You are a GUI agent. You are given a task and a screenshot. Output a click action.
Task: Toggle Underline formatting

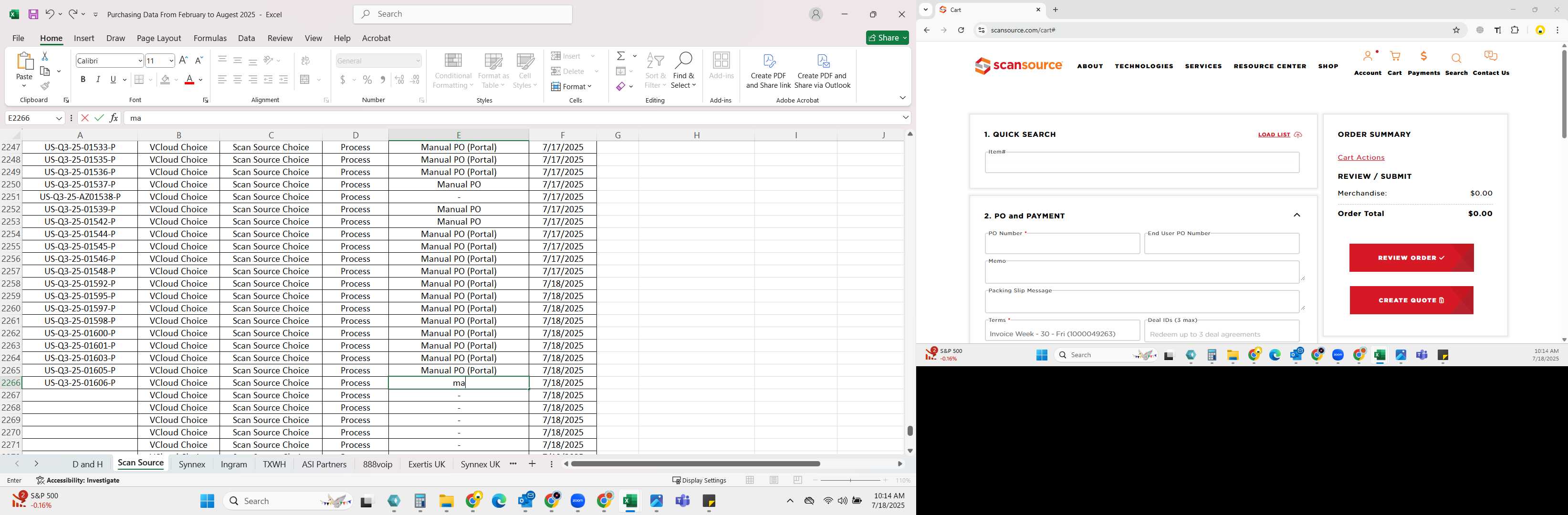tap(113, 80)
